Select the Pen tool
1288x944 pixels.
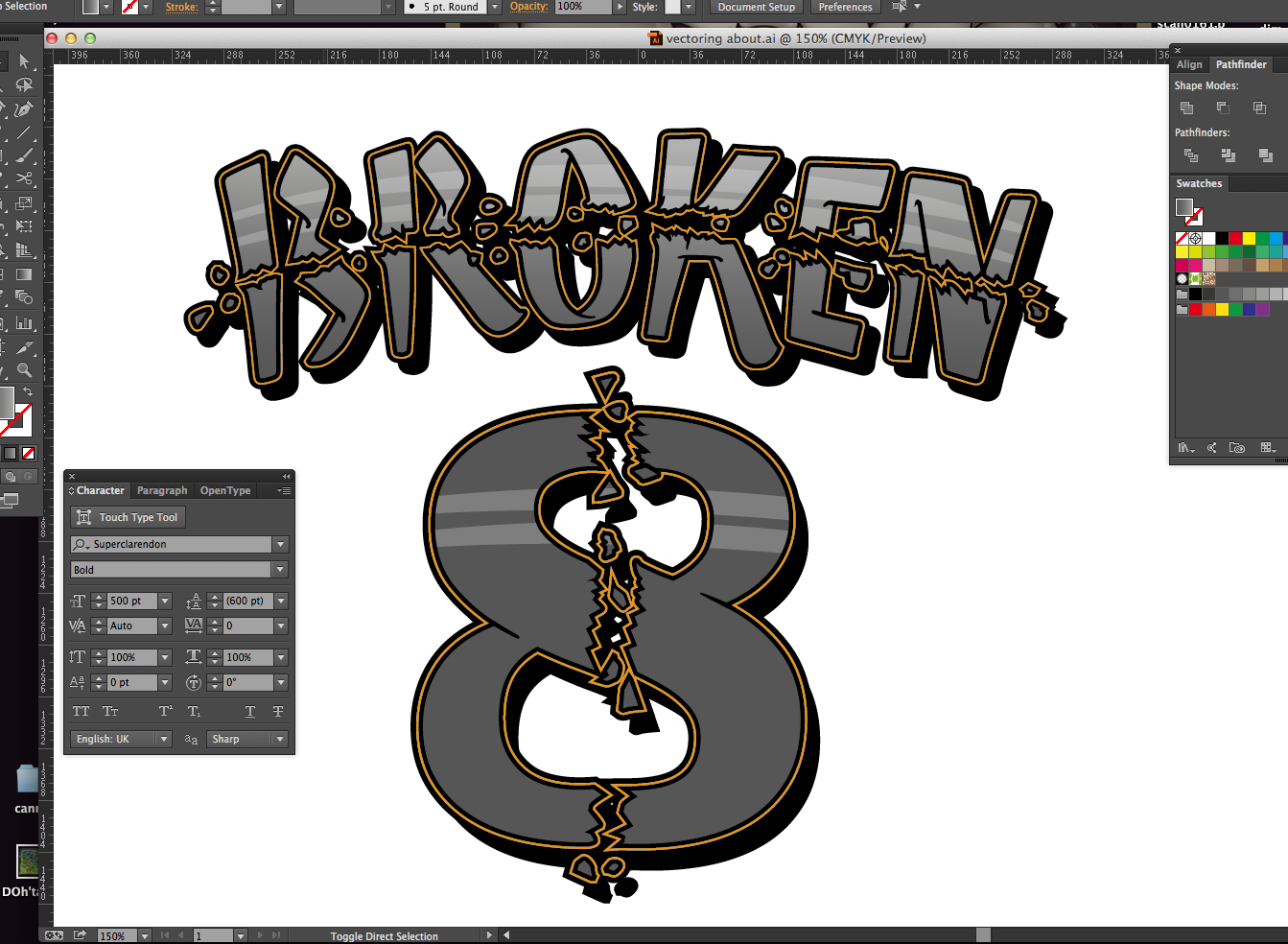pos(24,108)
